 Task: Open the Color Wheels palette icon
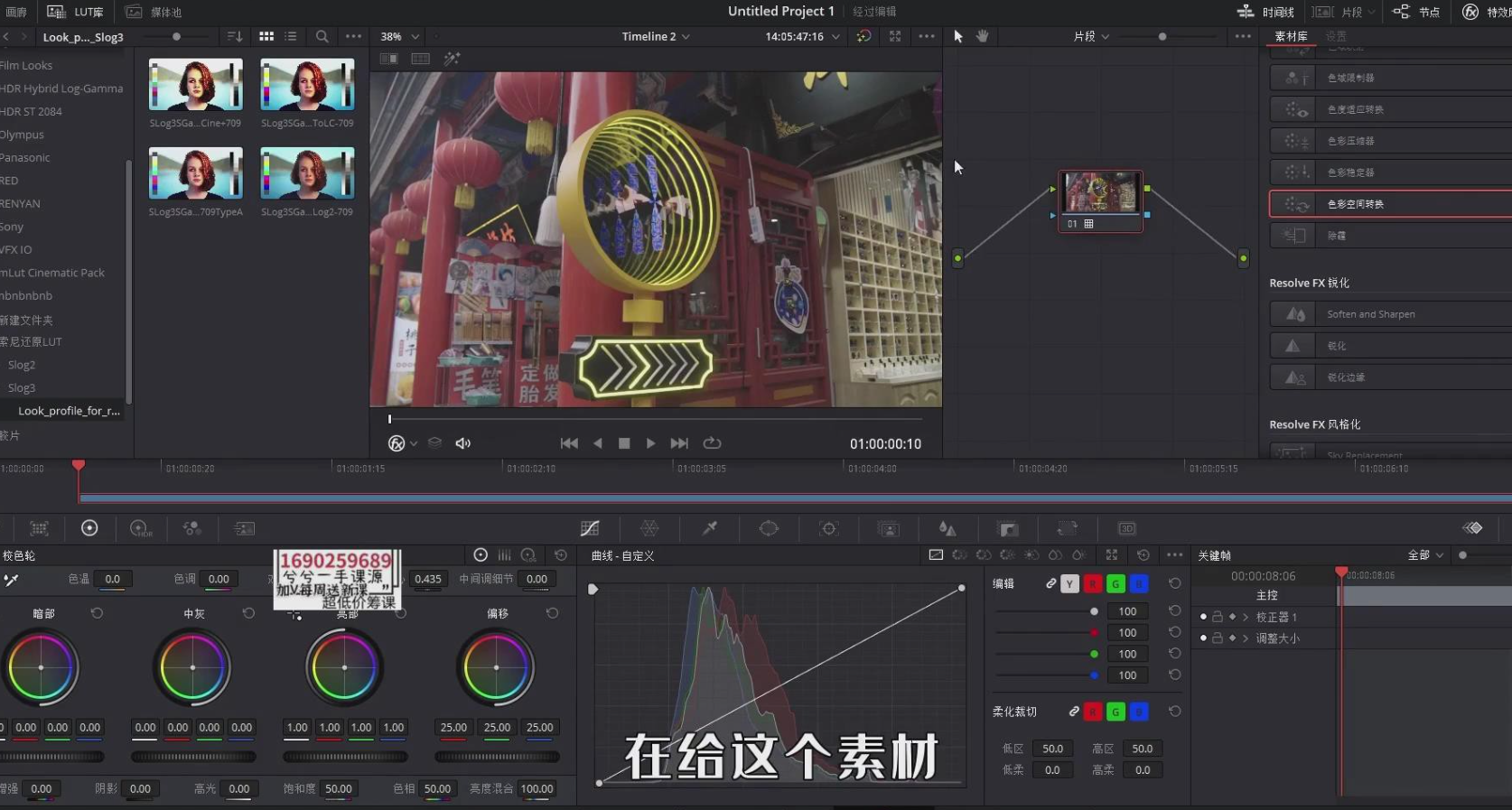click(x=89, y=528)
